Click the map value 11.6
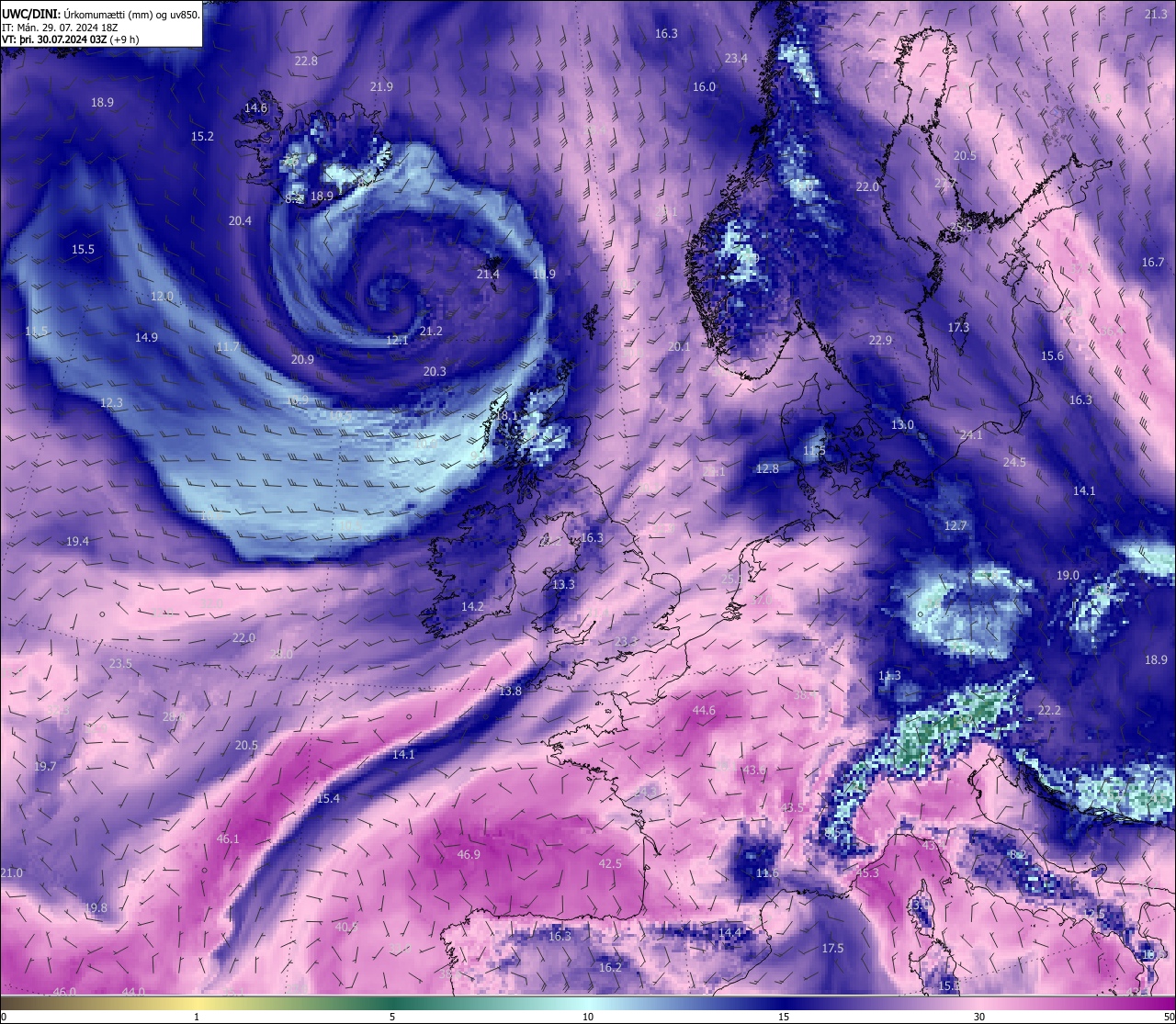This screenshot has height=1024, width=1176. coord(767,873)
